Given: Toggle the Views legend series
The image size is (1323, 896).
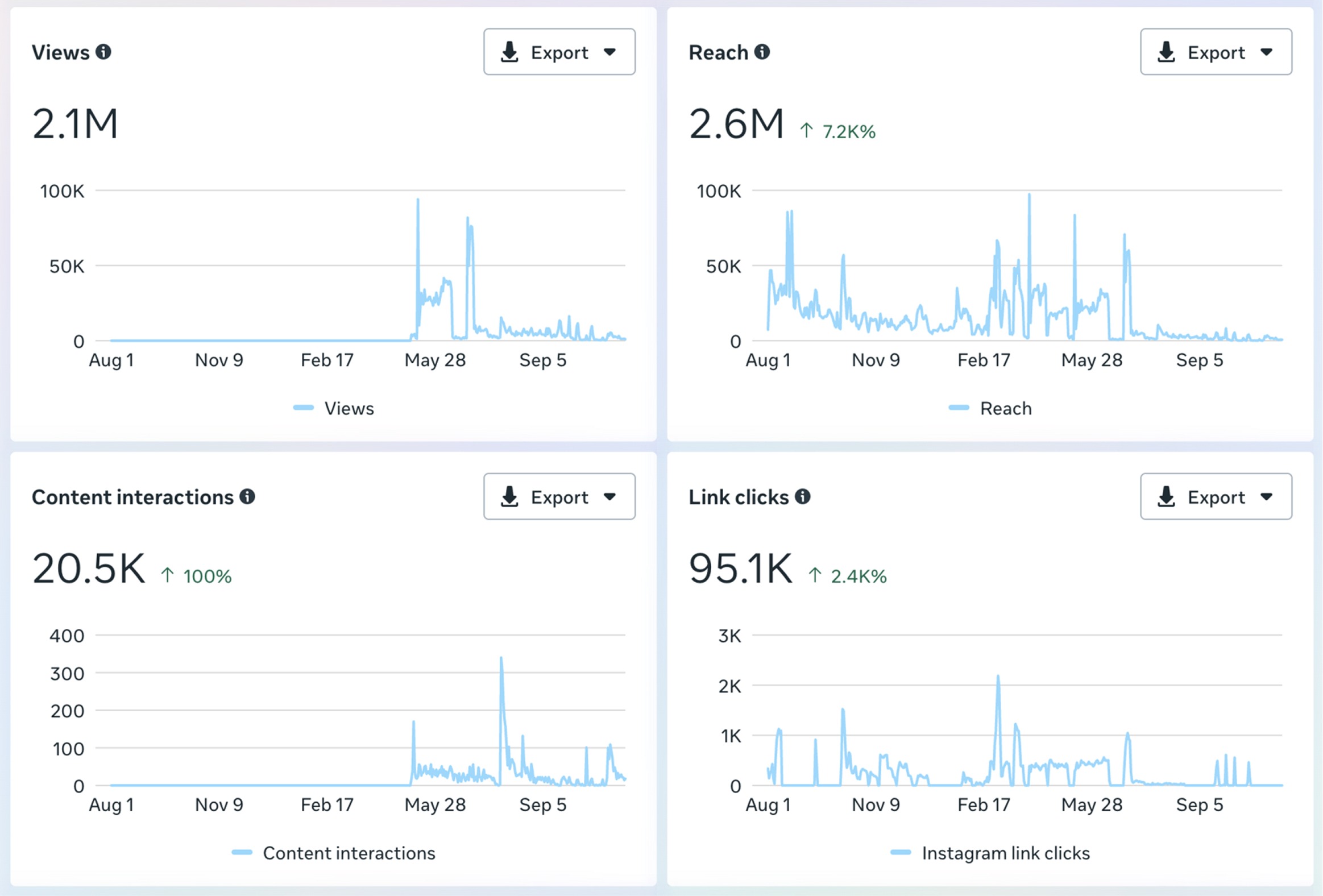Looking at the screenshot, I should tap(334, 408).
